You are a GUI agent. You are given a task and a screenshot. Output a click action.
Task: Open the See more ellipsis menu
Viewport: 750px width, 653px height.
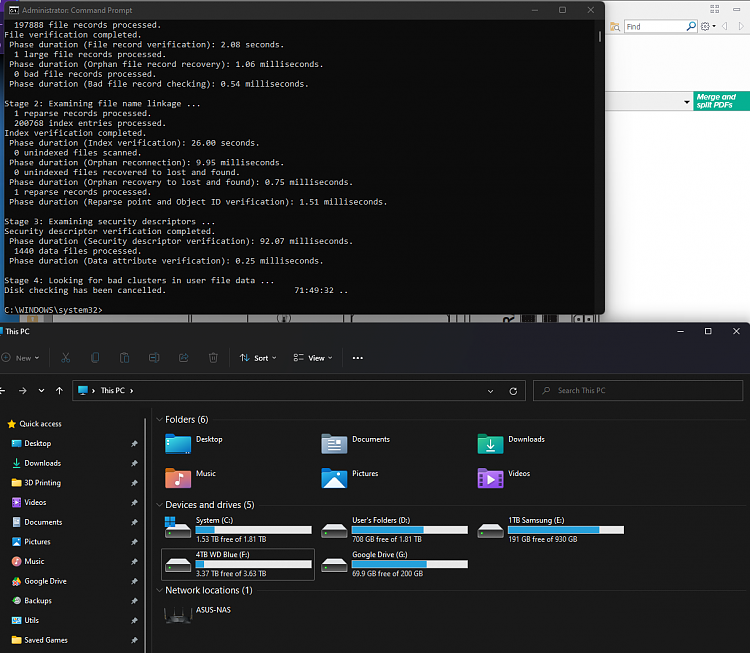coord(358,358)
